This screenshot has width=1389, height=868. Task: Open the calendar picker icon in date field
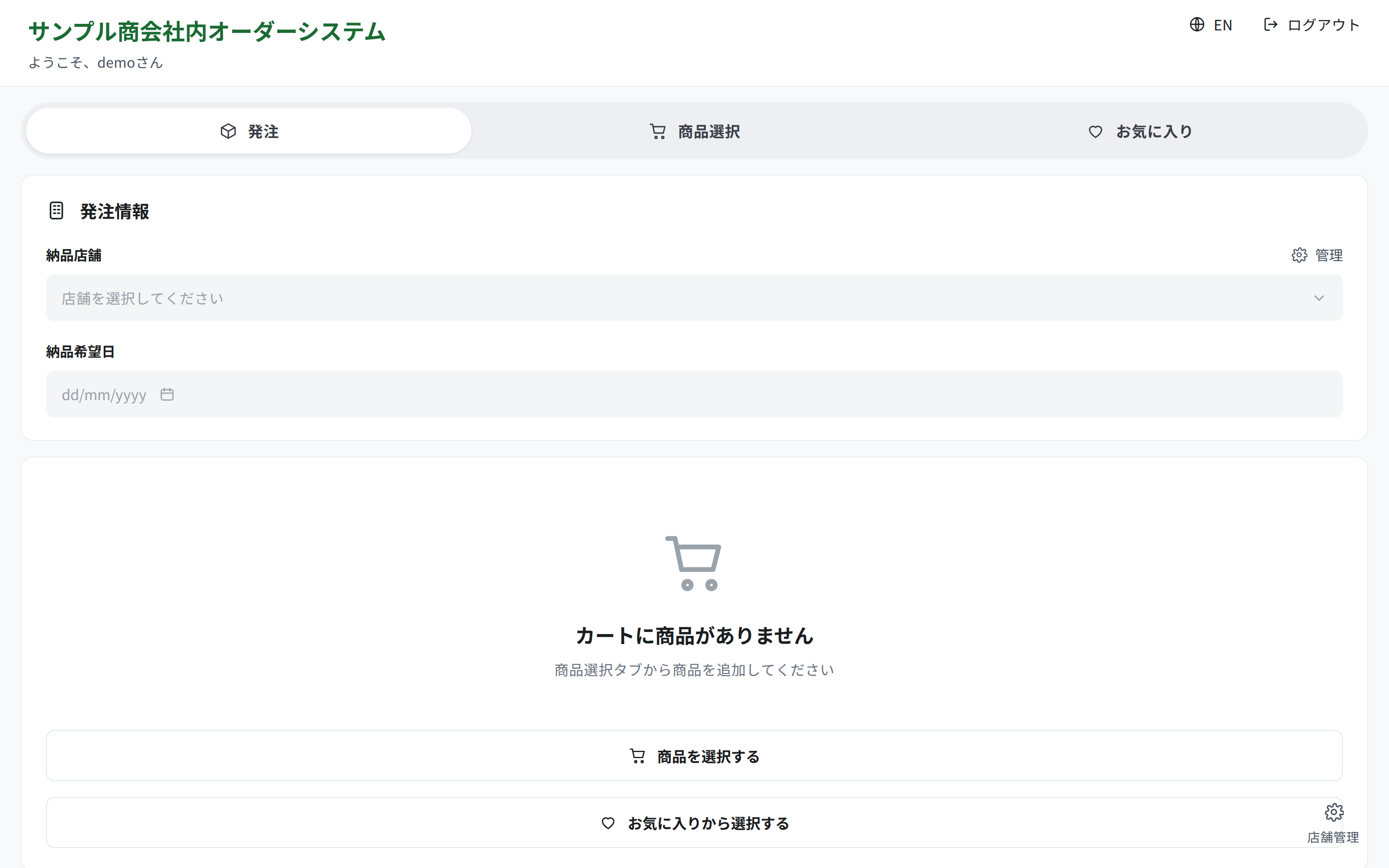(x=167, y=395)
